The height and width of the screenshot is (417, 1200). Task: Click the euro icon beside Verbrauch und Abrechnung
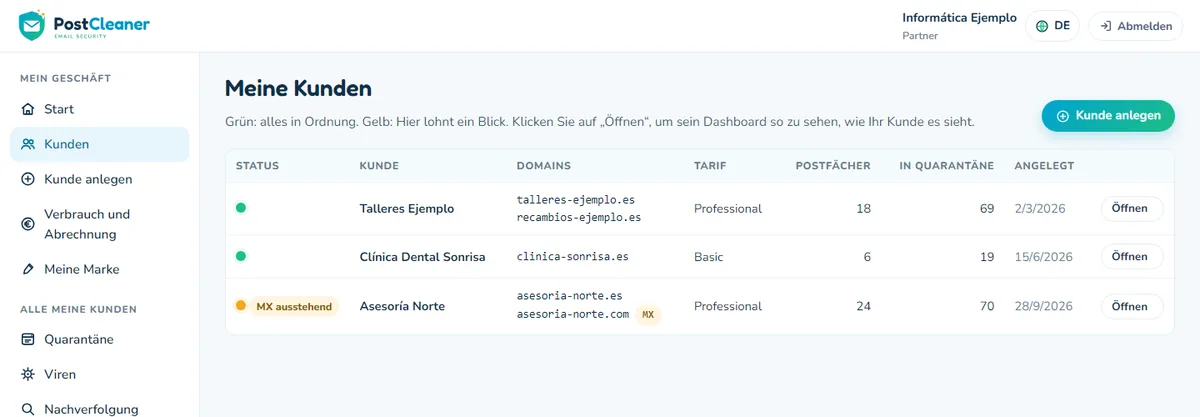28,224
